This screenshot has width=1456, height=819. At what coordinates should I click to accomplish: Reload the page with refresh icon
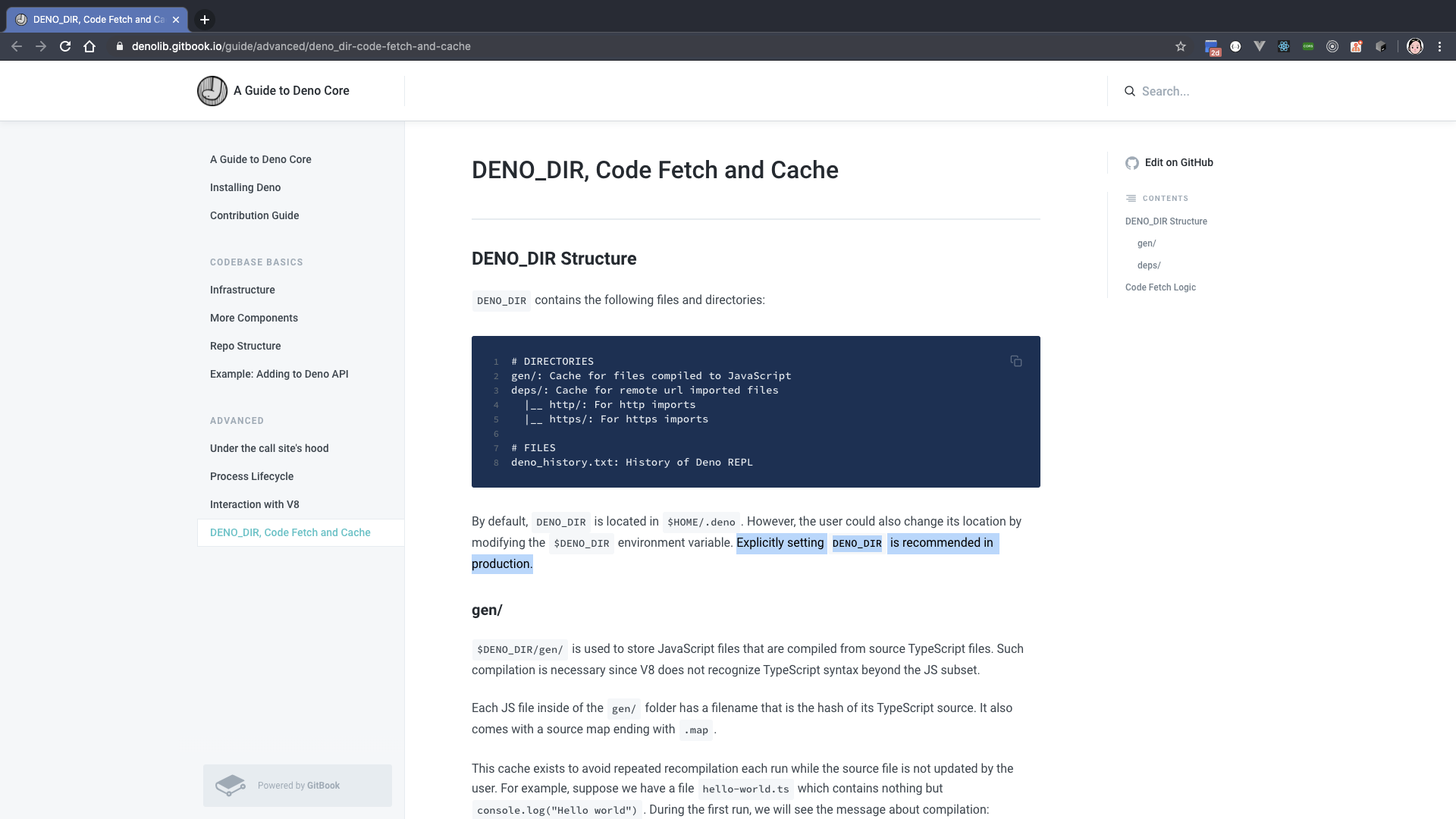65,46
